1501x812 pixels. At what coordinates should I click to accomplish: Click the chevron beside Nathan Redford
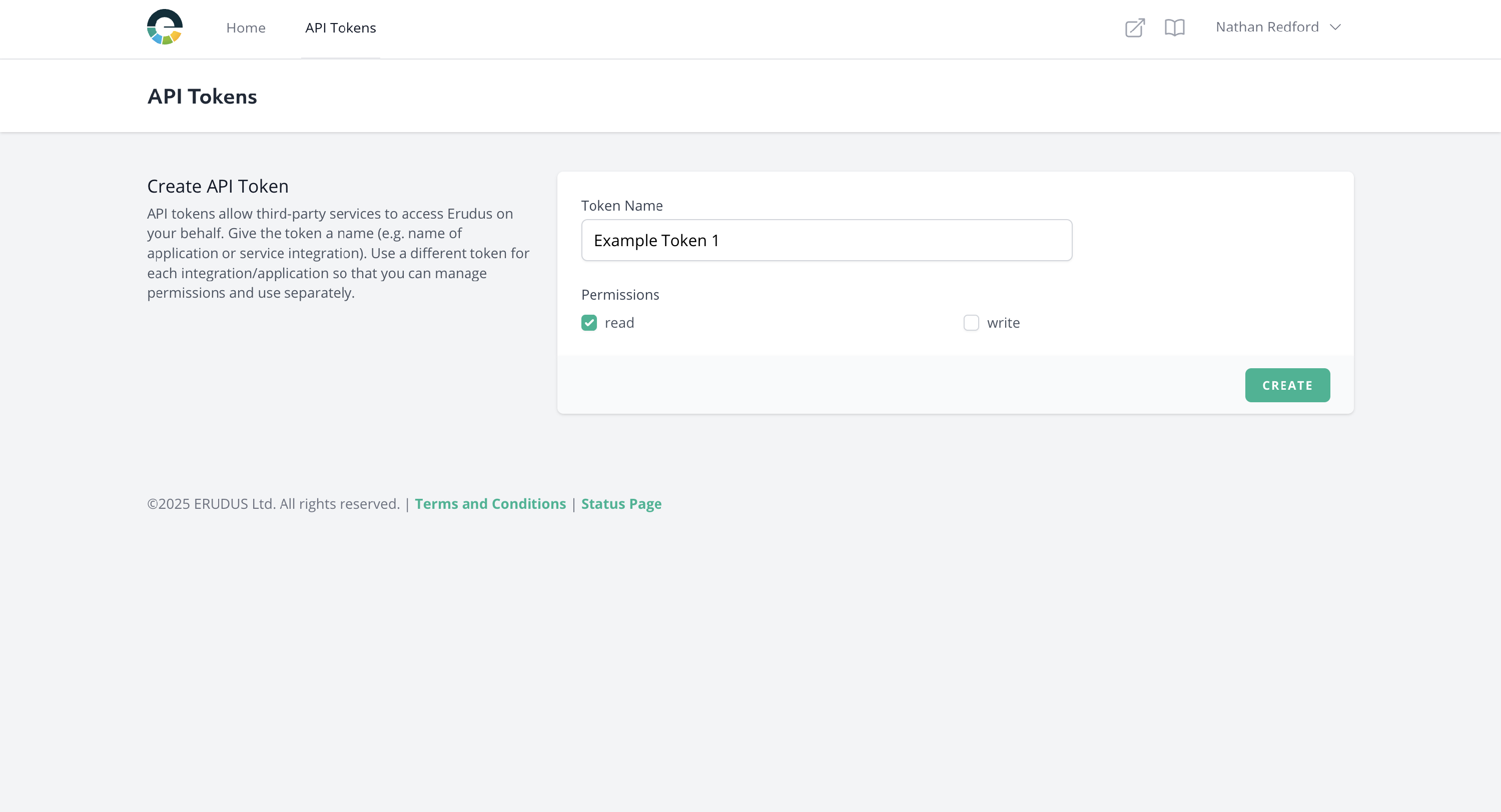1335,28
